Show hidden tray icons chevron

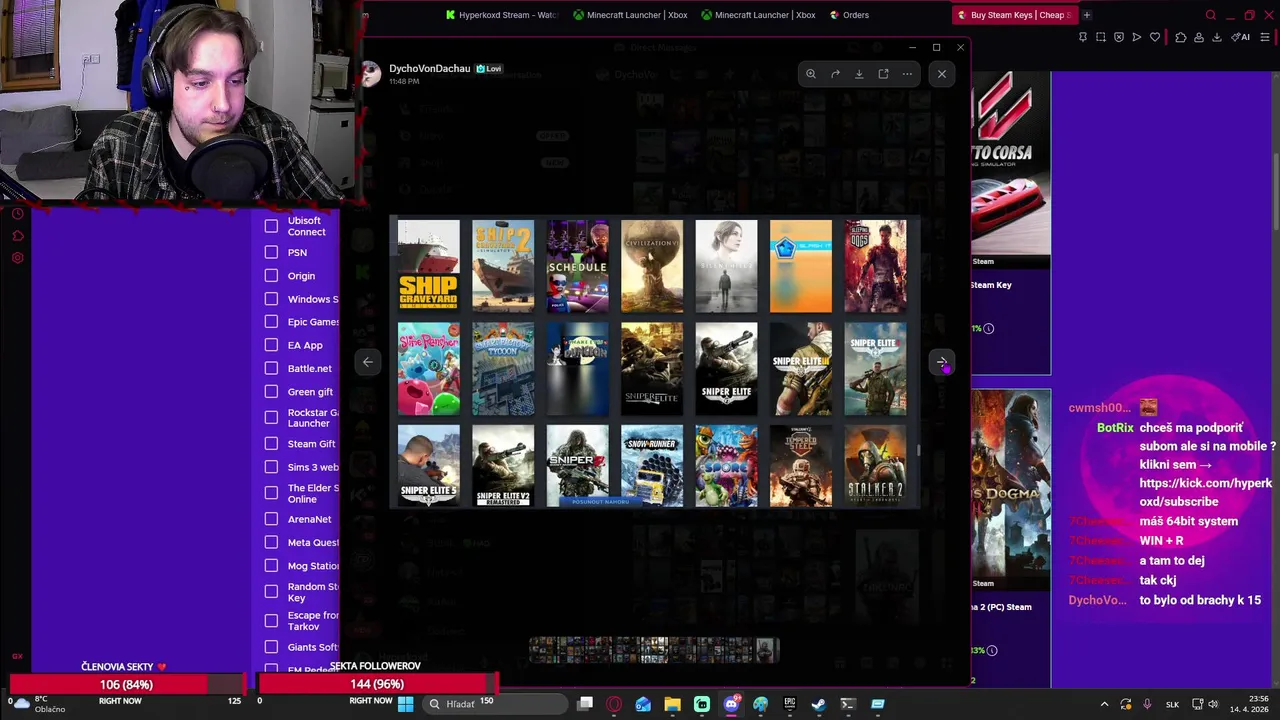(1104, 704)
